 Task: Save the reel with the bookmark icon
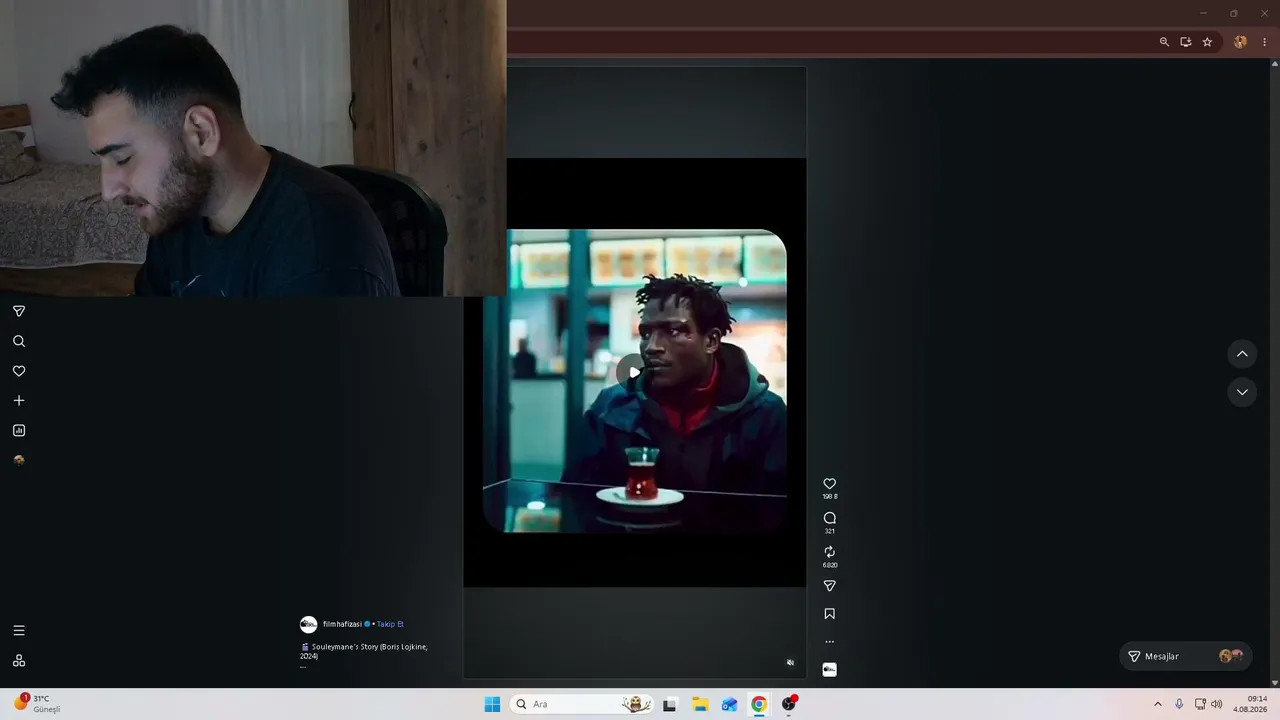click(x=829, y=614)
